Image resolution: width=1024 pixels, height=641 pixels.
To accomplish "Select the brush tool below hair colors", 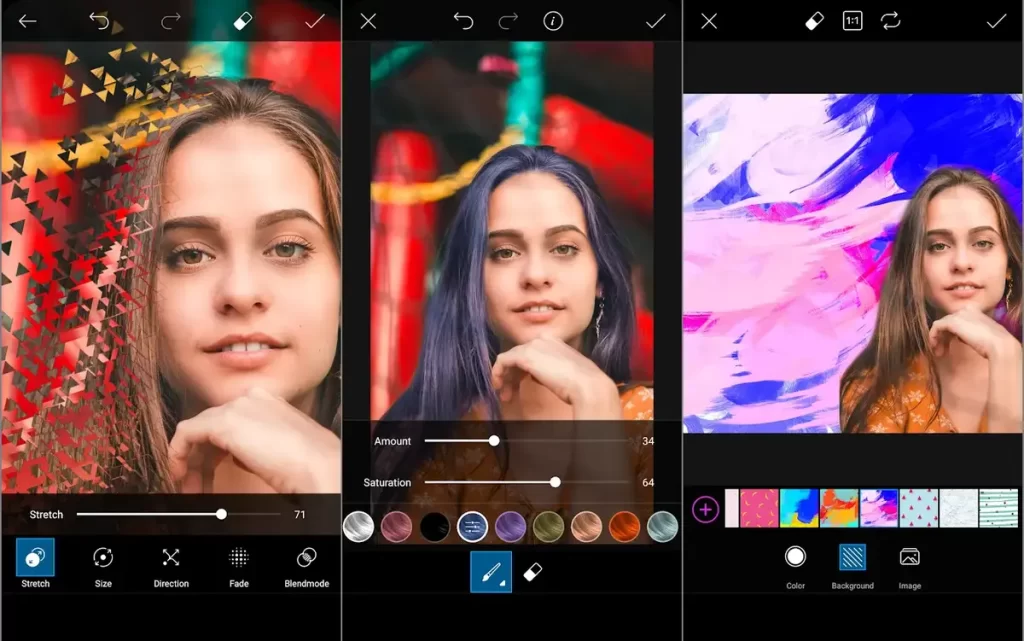I will pyautogui.click(x=491, y=572).
